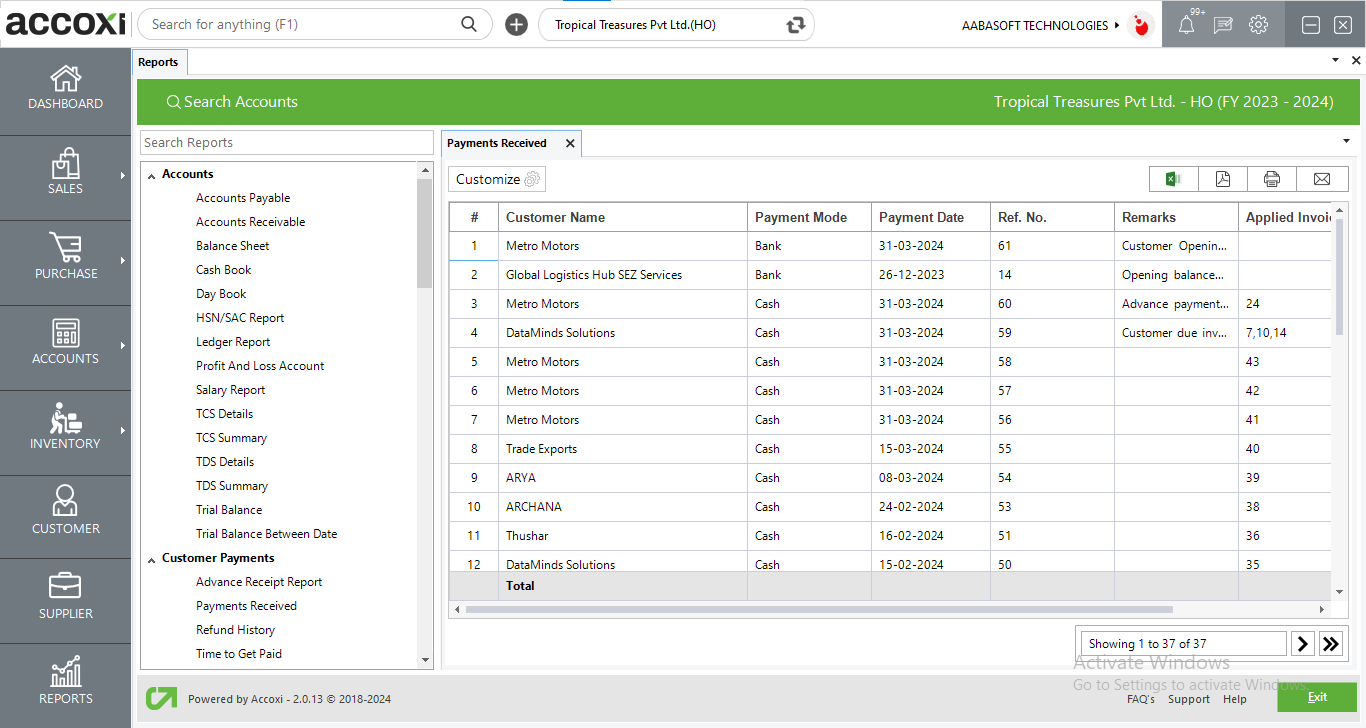Collapse the Customer Payments tree section

pyautogui.click(x=152, y=559)
